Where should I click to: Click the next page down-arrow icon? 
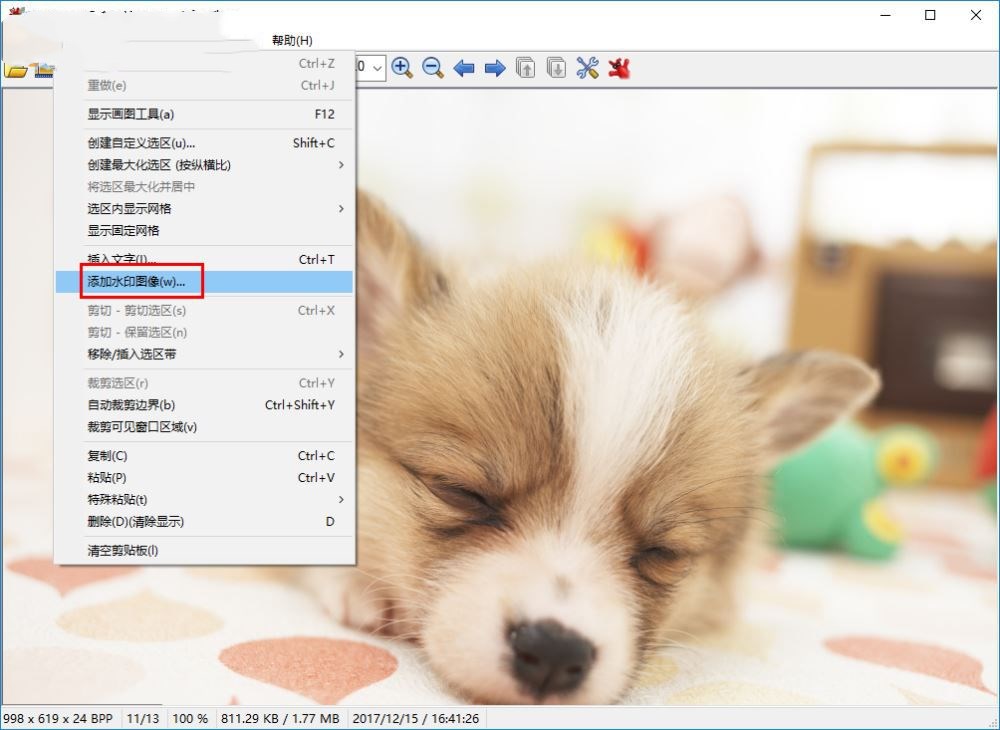coord(556,68)
